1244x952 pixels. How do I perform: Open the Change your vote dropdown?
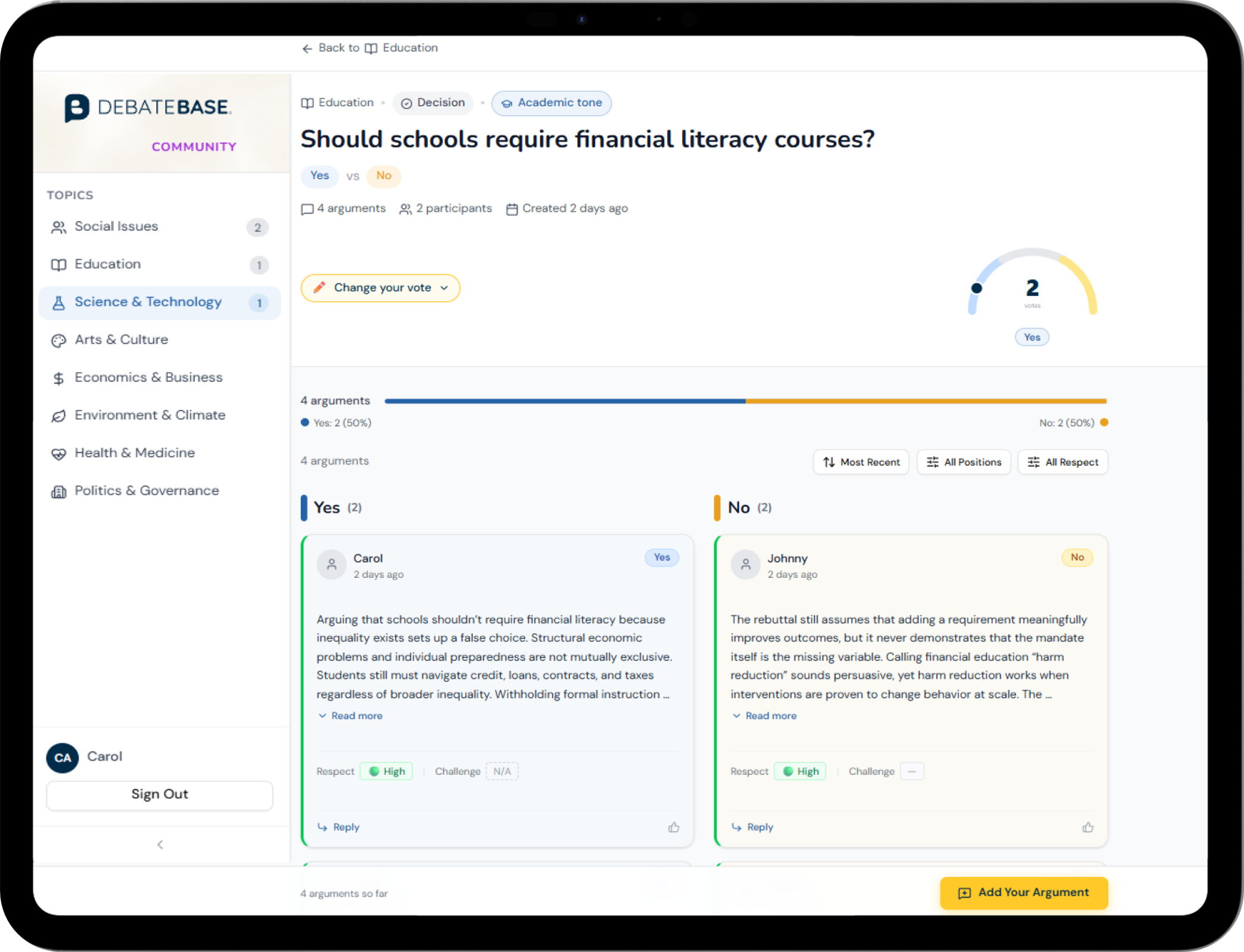pos(380,288)
